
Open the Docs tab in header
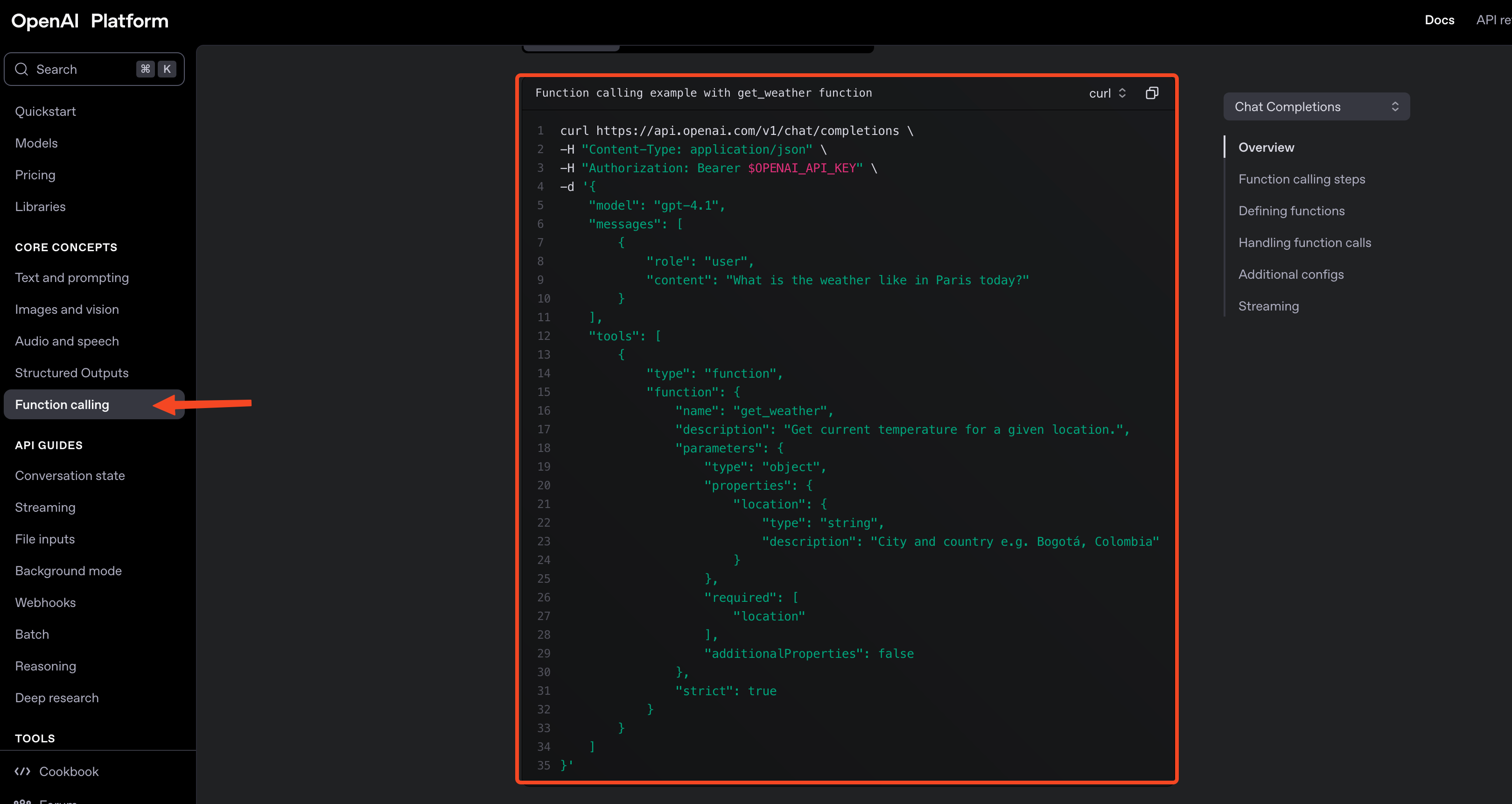point(1439,20)
